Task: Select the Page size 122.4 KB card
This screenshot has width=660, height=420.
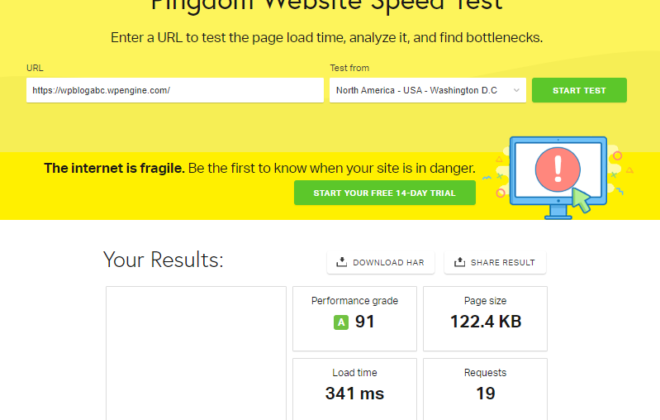Action: tap(485, 319)
